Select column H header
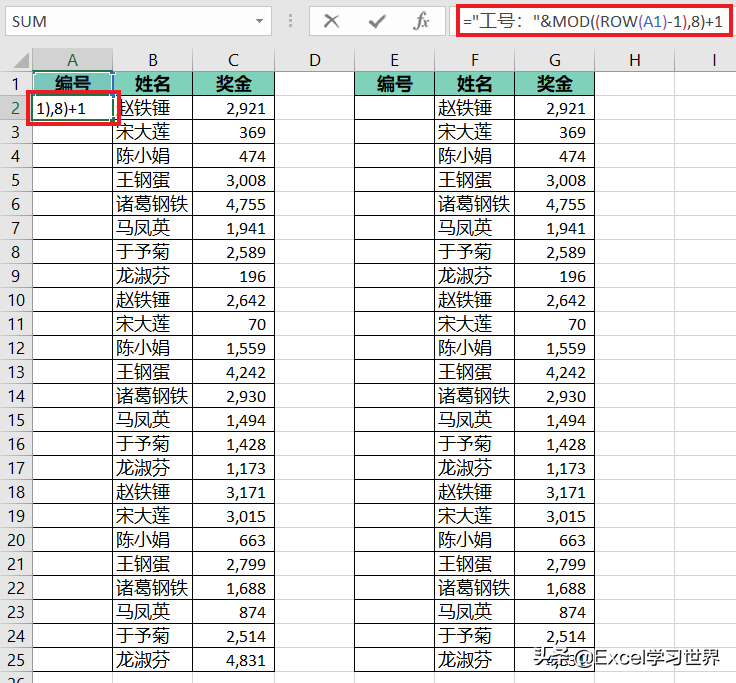The width and height of the screenshot is (736, 683). [x=635, y=60]
